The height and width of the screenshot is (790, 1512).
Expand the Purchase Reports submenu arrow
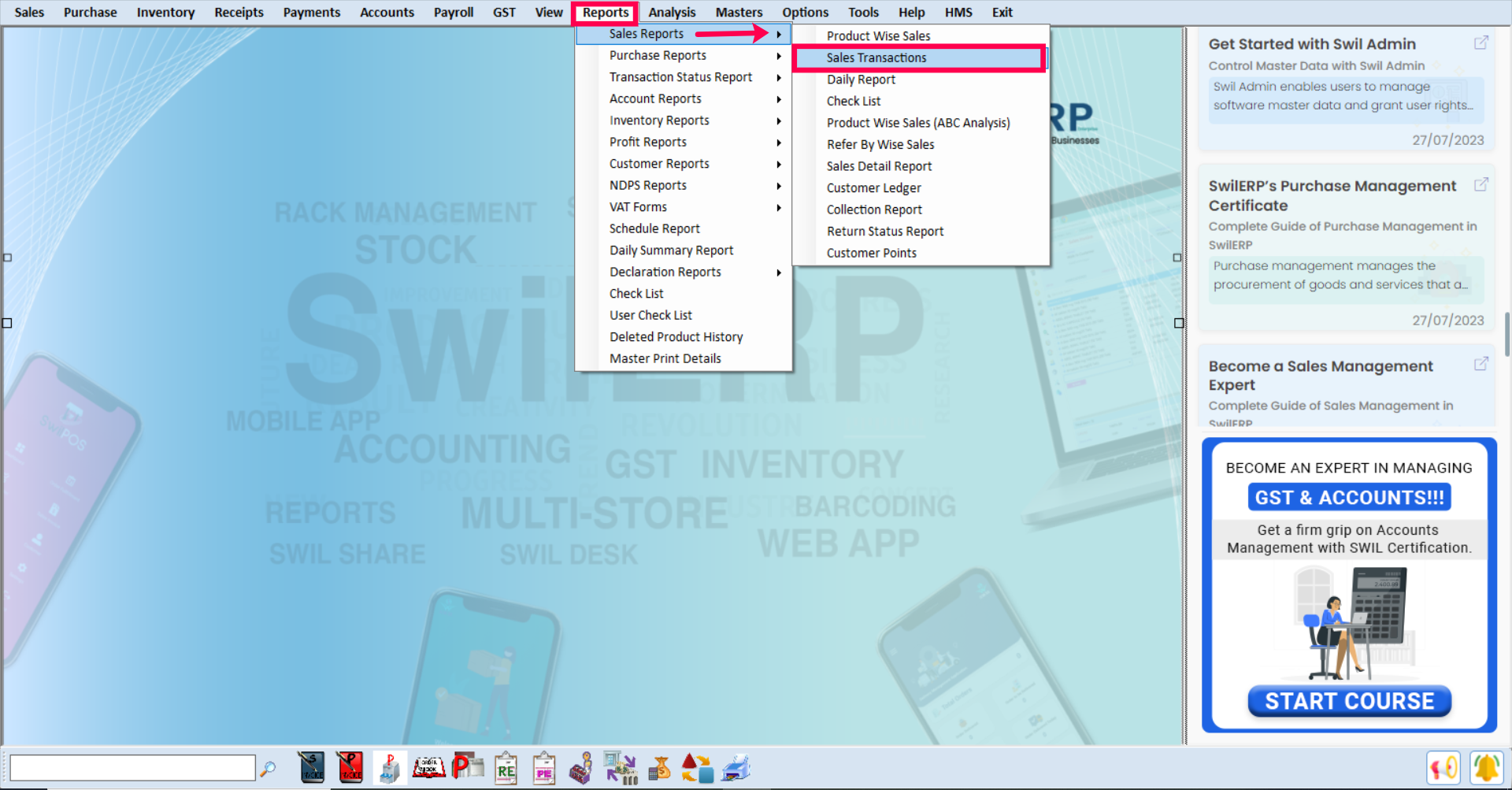pos(779,56)
